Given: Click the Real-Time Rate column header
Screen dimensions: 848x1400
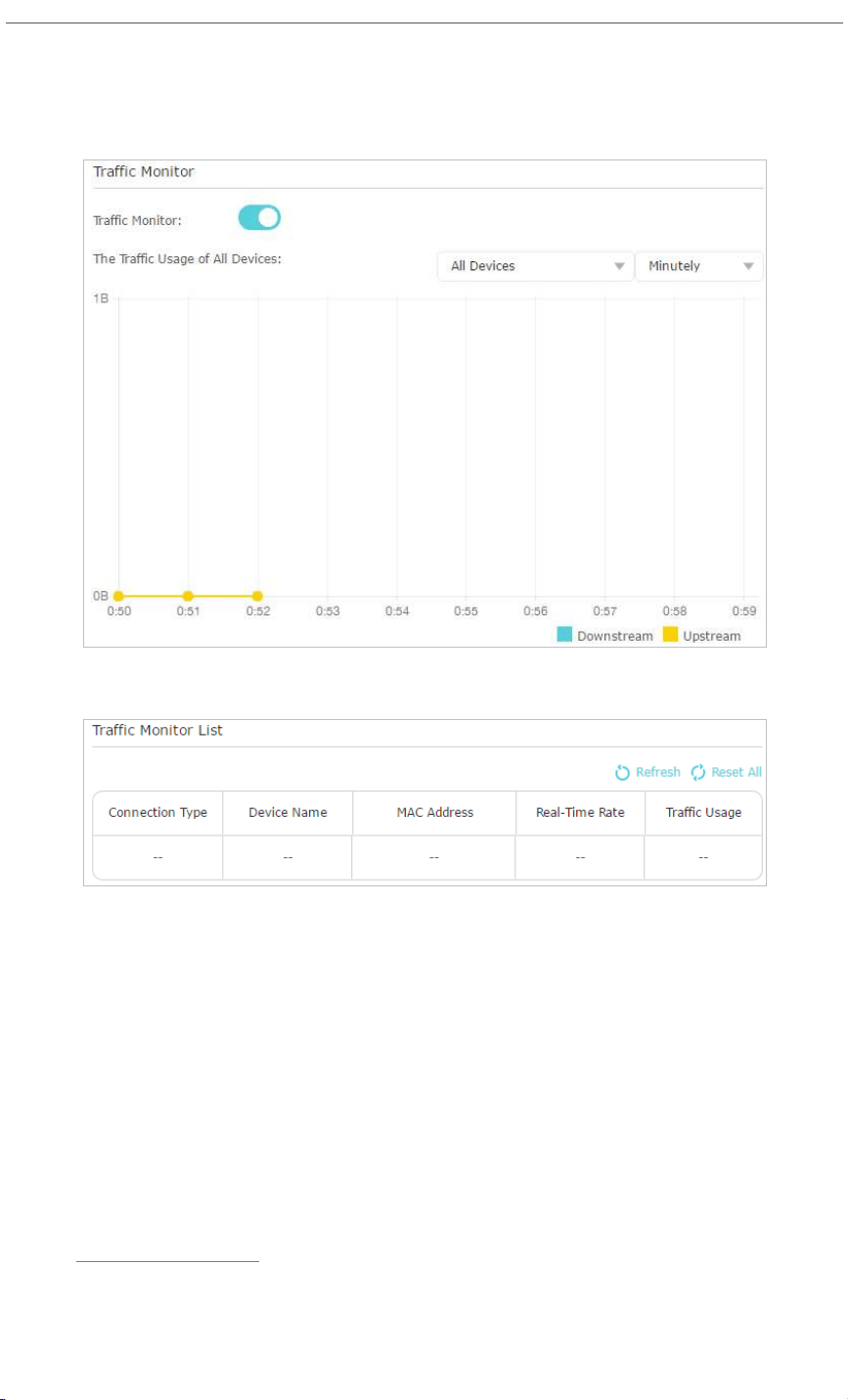Looking at the screenshot, I should (580, 813).
